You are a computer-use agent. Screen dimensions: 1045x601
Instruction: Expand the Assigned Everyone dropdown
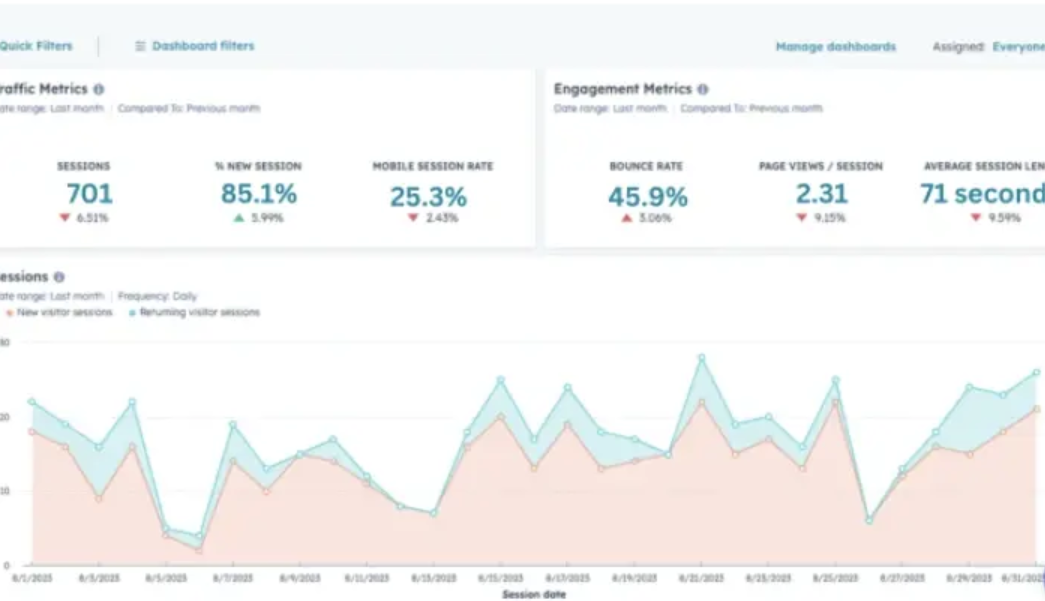coord(1017,46)
